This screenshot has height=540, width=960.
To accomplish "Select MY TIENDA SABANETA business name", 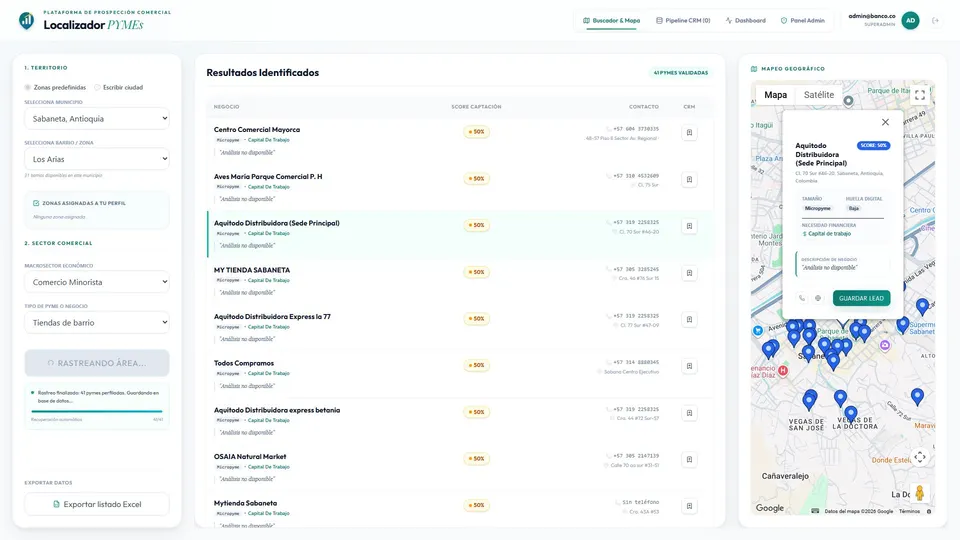I will click(x=252, y=270).
